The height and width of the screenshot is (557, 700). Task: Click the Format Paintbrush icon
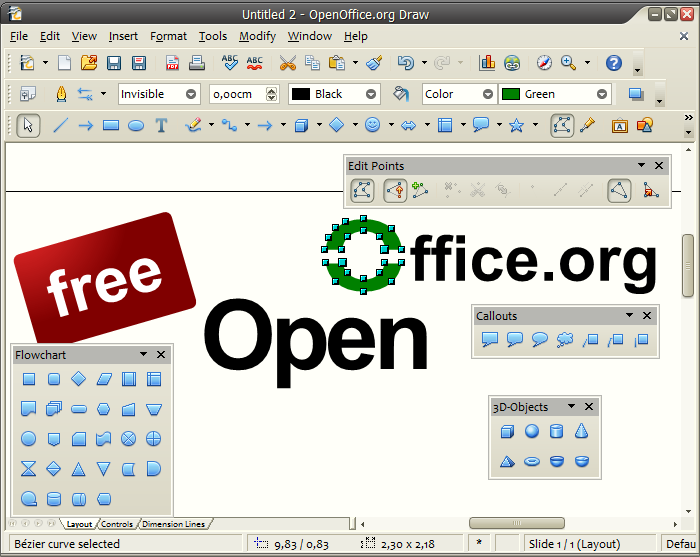[374, 63]
